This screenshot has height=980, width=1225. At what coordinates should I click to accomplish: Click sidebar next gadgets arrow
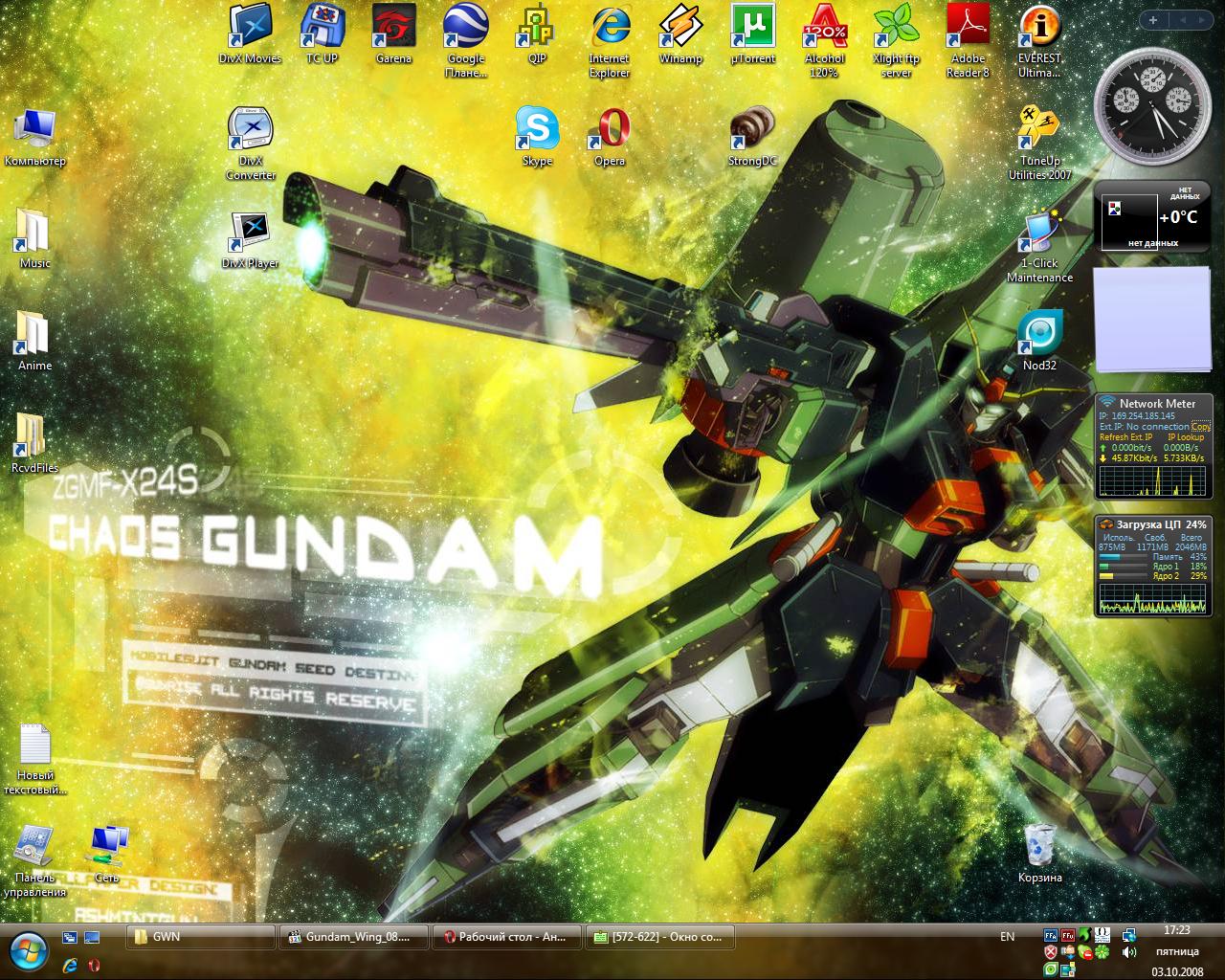1201,19
